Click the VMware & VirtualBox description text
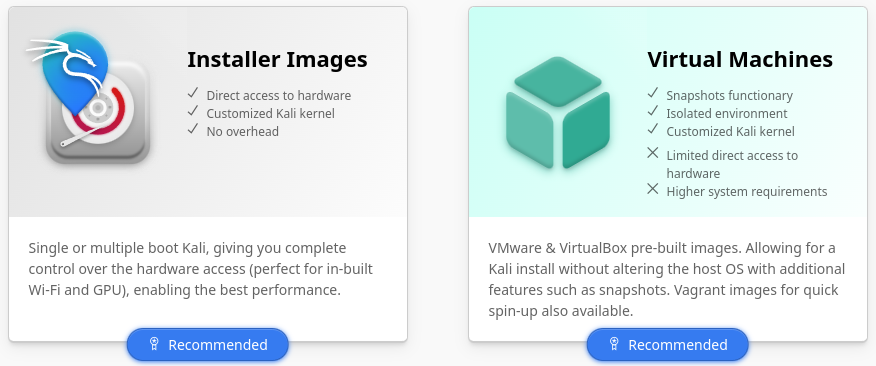The image size is (876, 366). pos(666,279)
